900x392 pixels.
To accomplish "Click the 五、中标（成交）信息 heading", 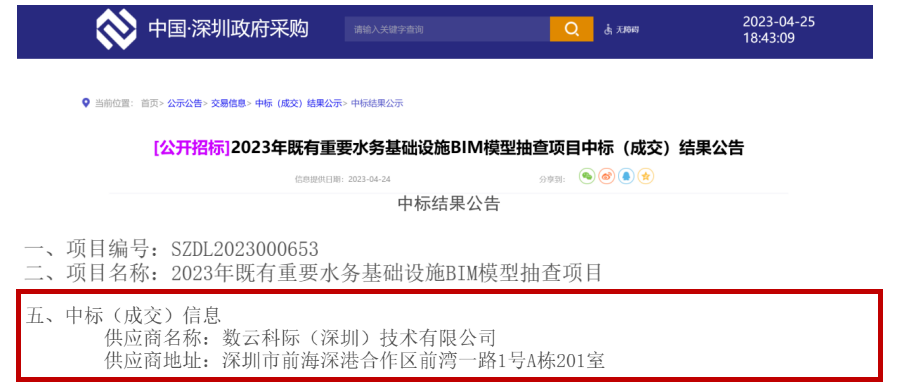I will pos(123,316).
